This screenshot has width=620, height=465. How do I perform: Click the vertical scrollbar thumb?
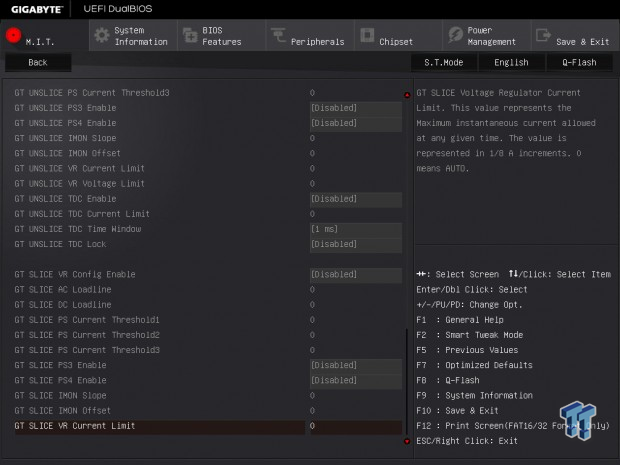[407, 382]
